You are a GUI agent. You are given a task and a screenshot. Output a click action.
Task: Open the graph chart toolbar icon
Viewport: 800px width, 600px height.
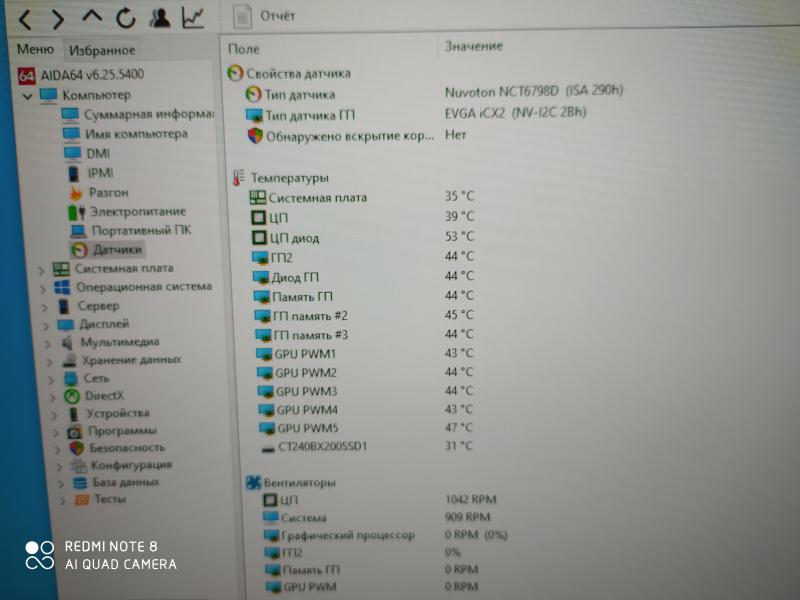[x=194, y=17]
